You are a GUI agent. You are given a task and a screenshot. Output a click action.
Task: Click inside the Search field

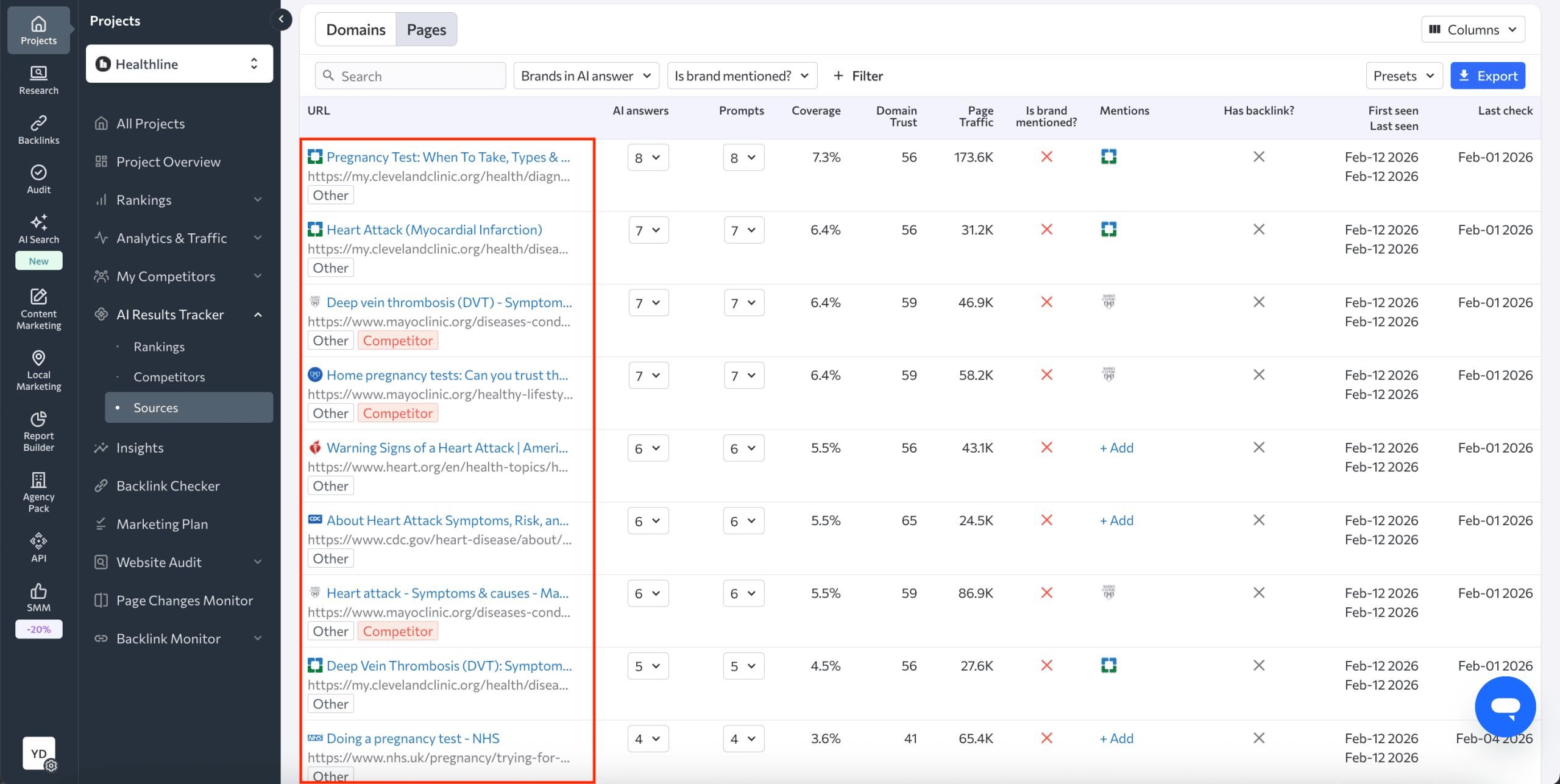pyautogui.click(x=410, y=76)
